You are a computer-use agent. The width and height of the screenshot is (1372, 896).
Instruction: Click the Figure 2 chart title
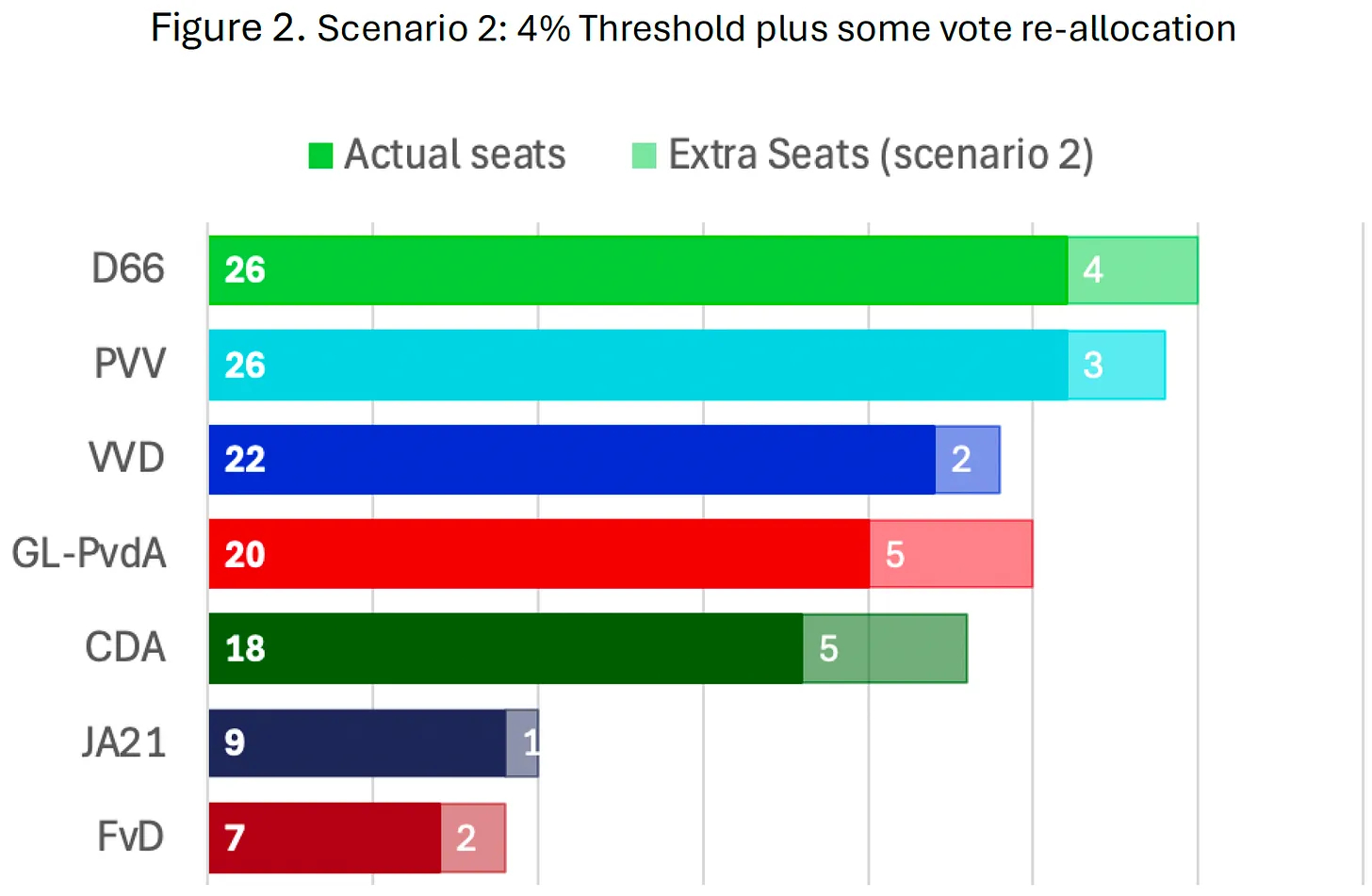point(693,28)
